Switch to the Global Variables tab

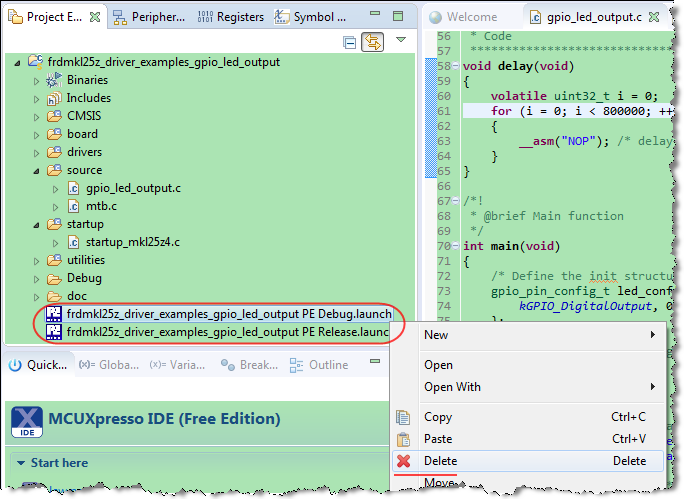pyautogui.click(x=109, y=365)
